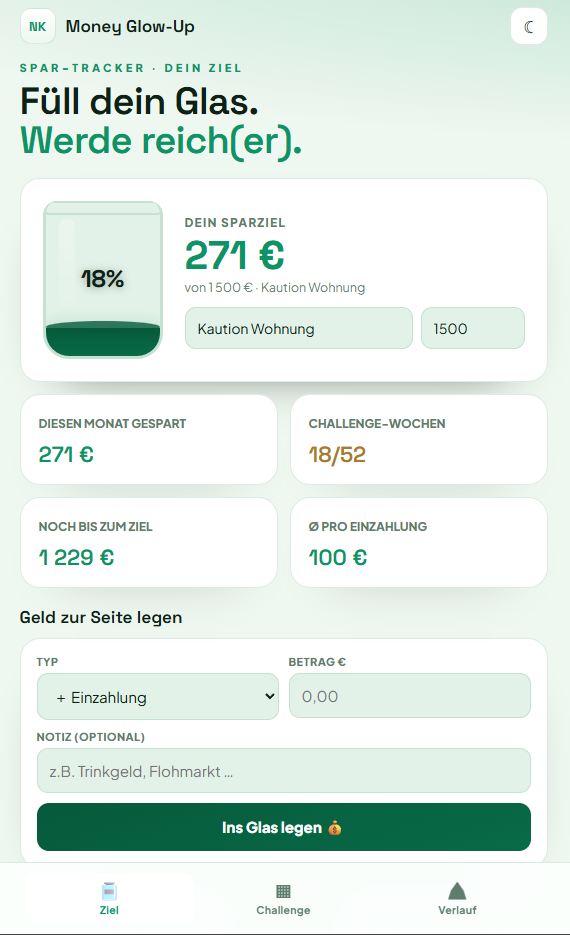Focus the Betrag € amount field
Screen dimensions: 570x935
[x=410, y=696]
